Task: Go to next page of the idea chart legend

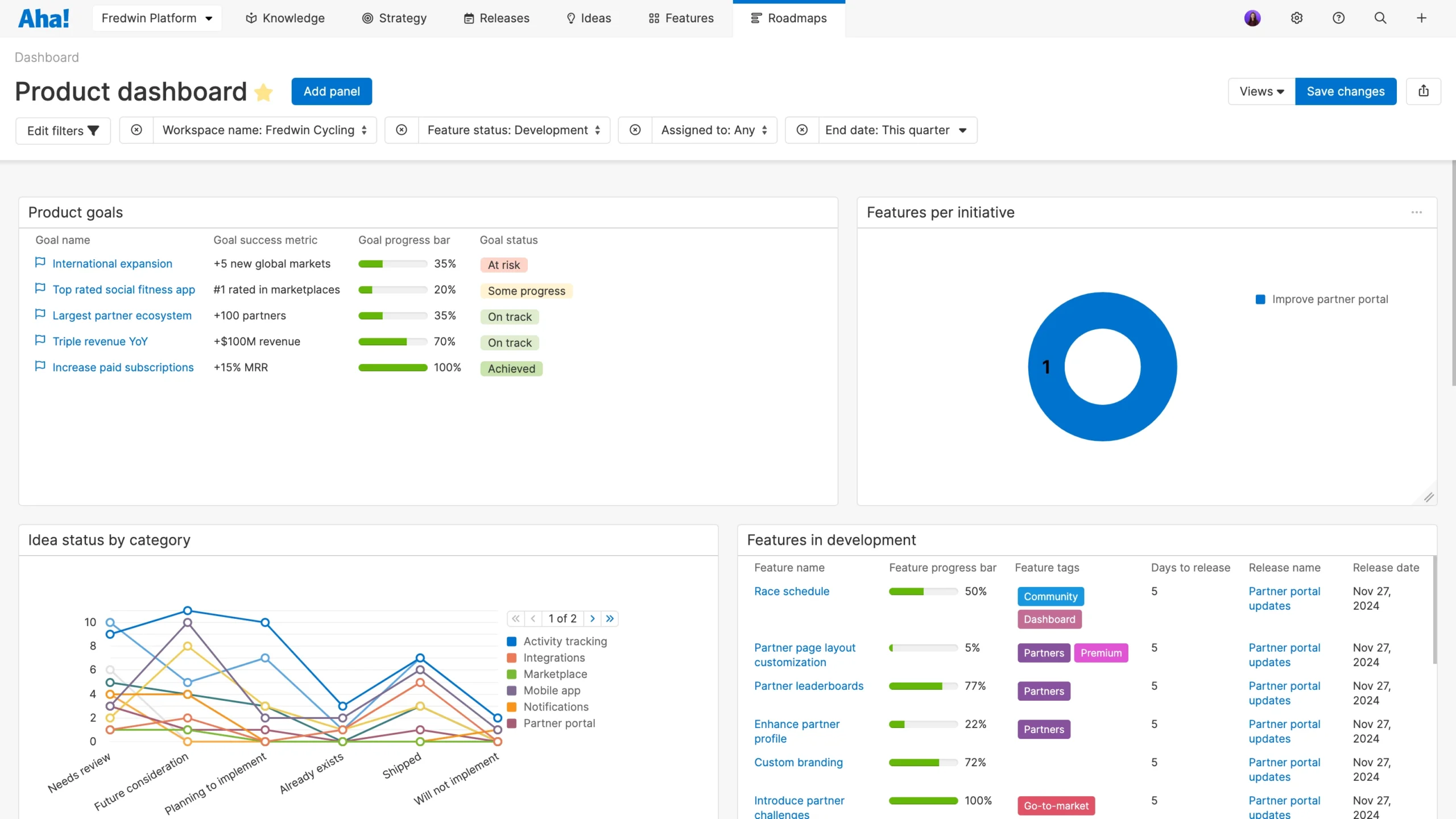Action: pyautogui.click(x=593, y=618)
